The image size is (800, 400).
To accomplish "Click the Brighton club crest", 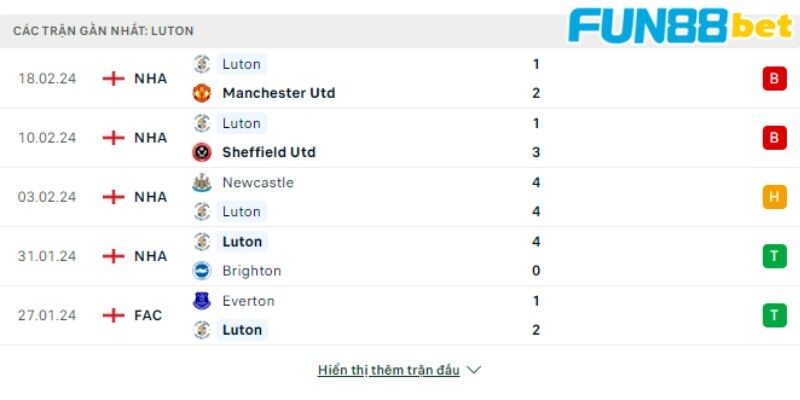I will 202,270.
